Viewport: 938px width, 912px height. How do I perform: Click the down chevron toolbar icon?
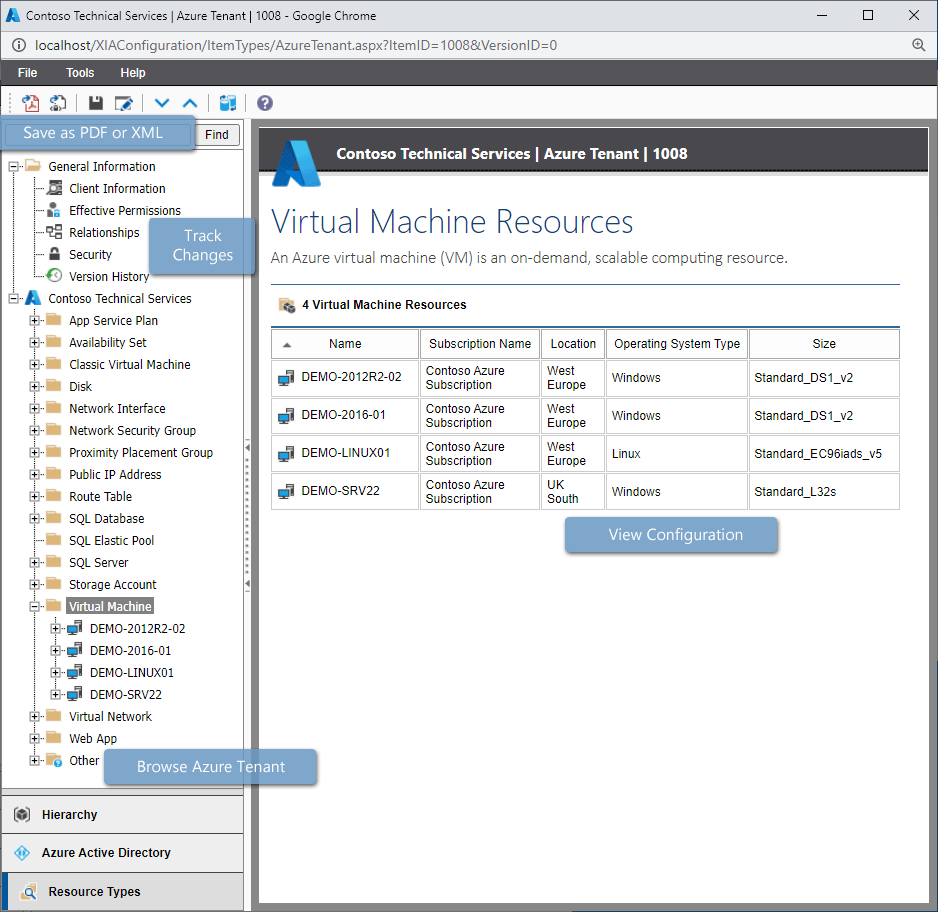(x=162, y=103)
